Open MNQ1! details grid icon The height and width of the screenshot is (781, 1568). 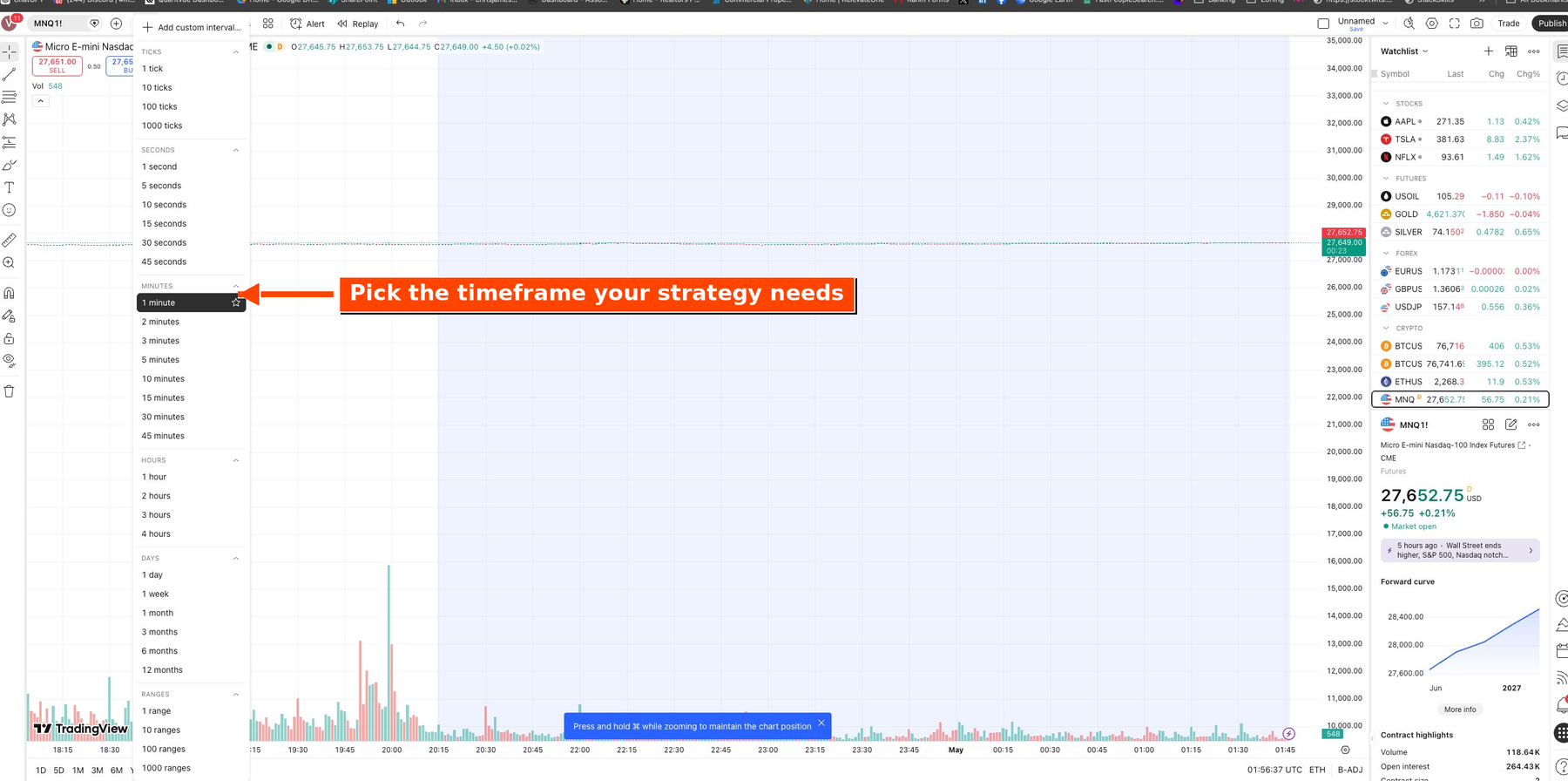point(1489,424)
